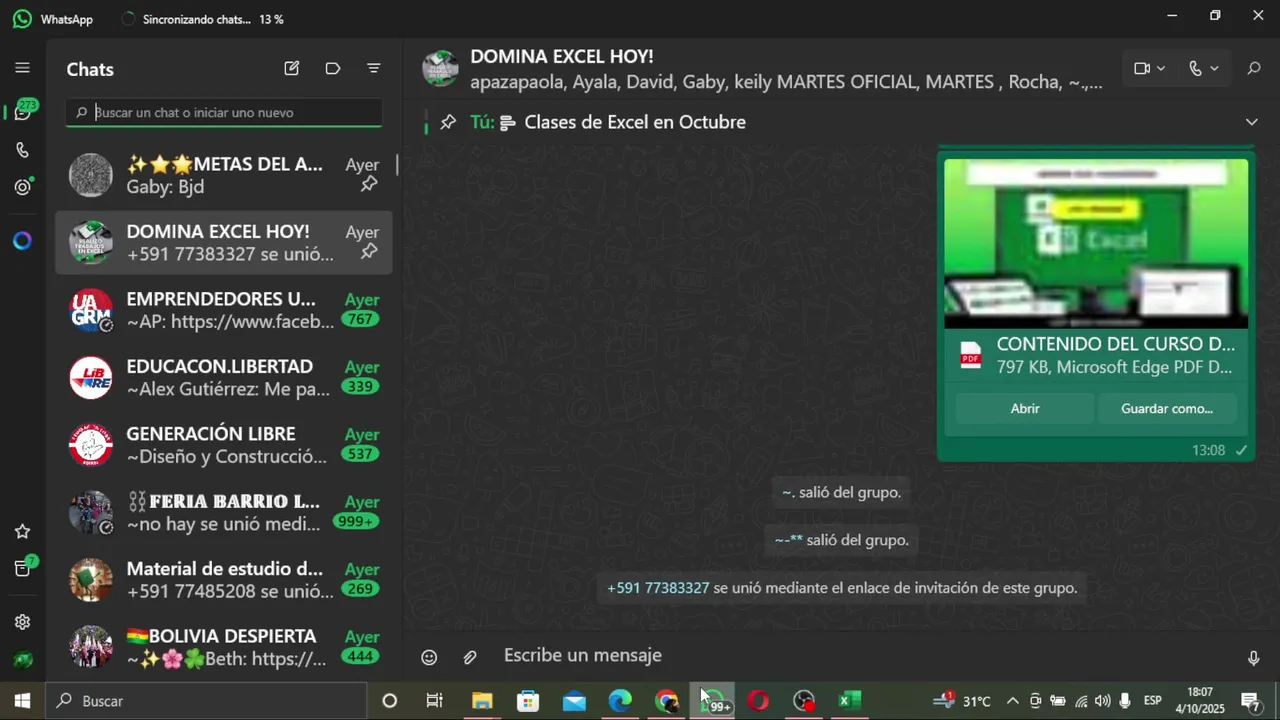Click the chat list scrollbar

(397, 164)
